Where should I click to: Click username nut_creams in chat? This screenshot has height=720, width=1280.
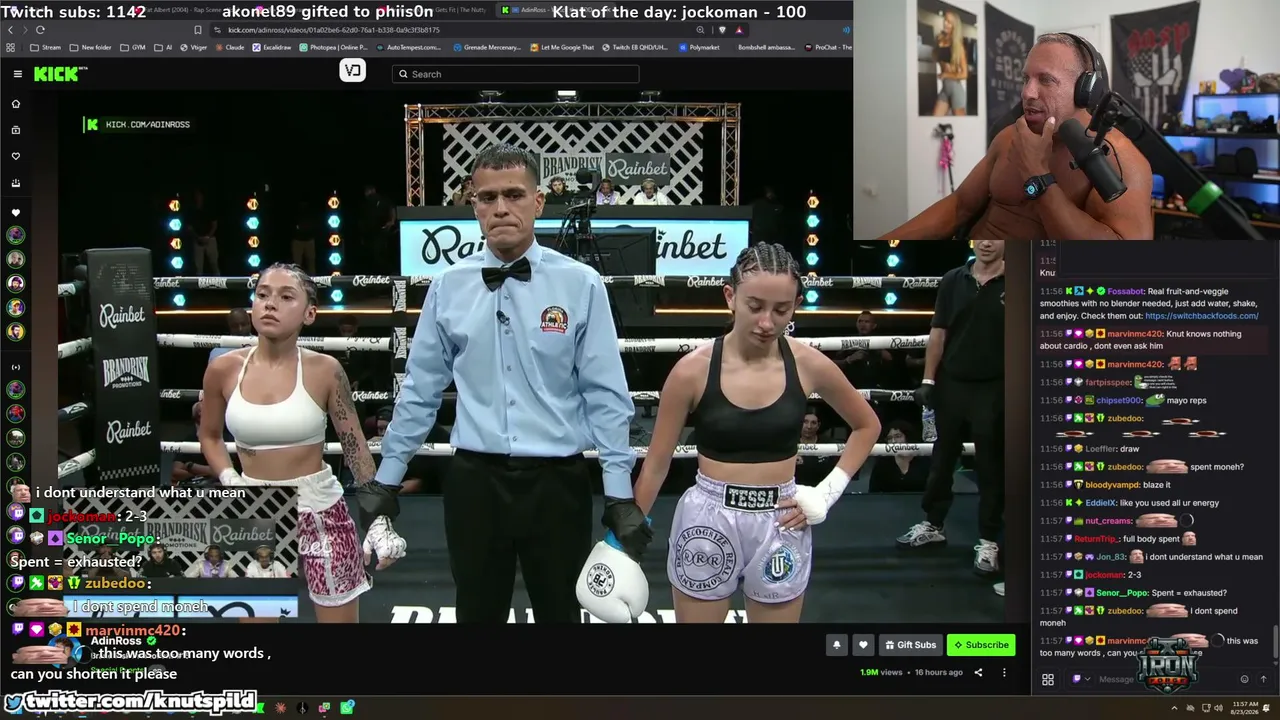tap(1109, 521)
